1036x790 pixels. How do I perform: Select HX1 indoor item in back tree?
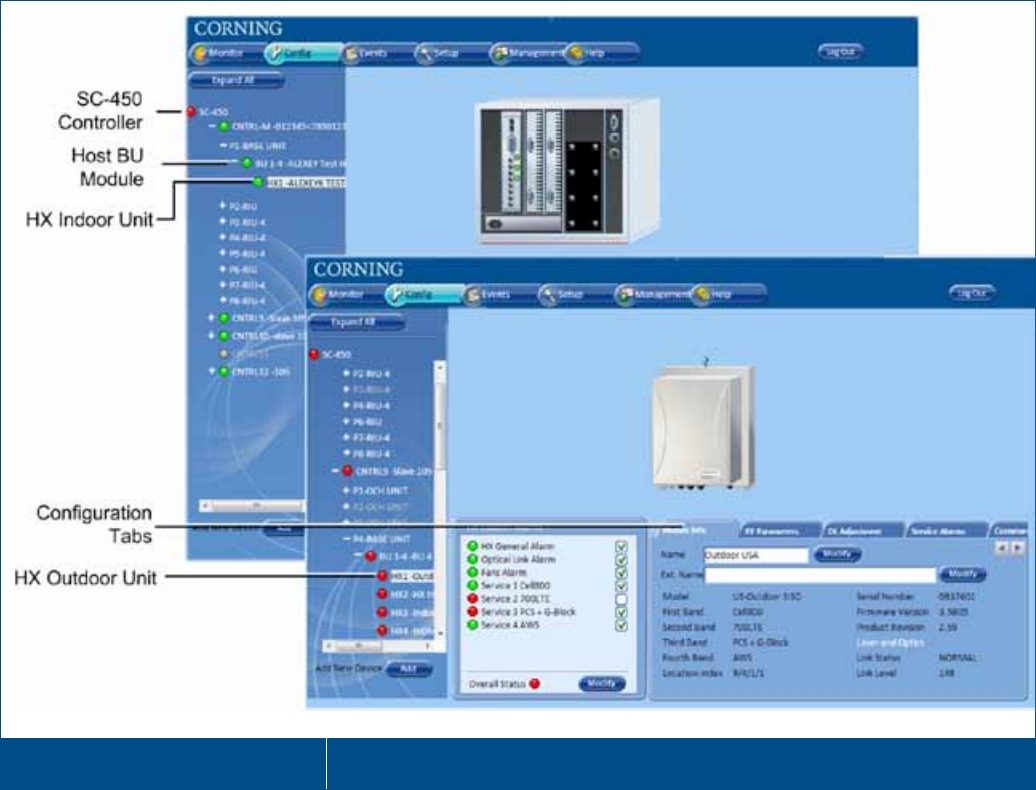point(306,183)
